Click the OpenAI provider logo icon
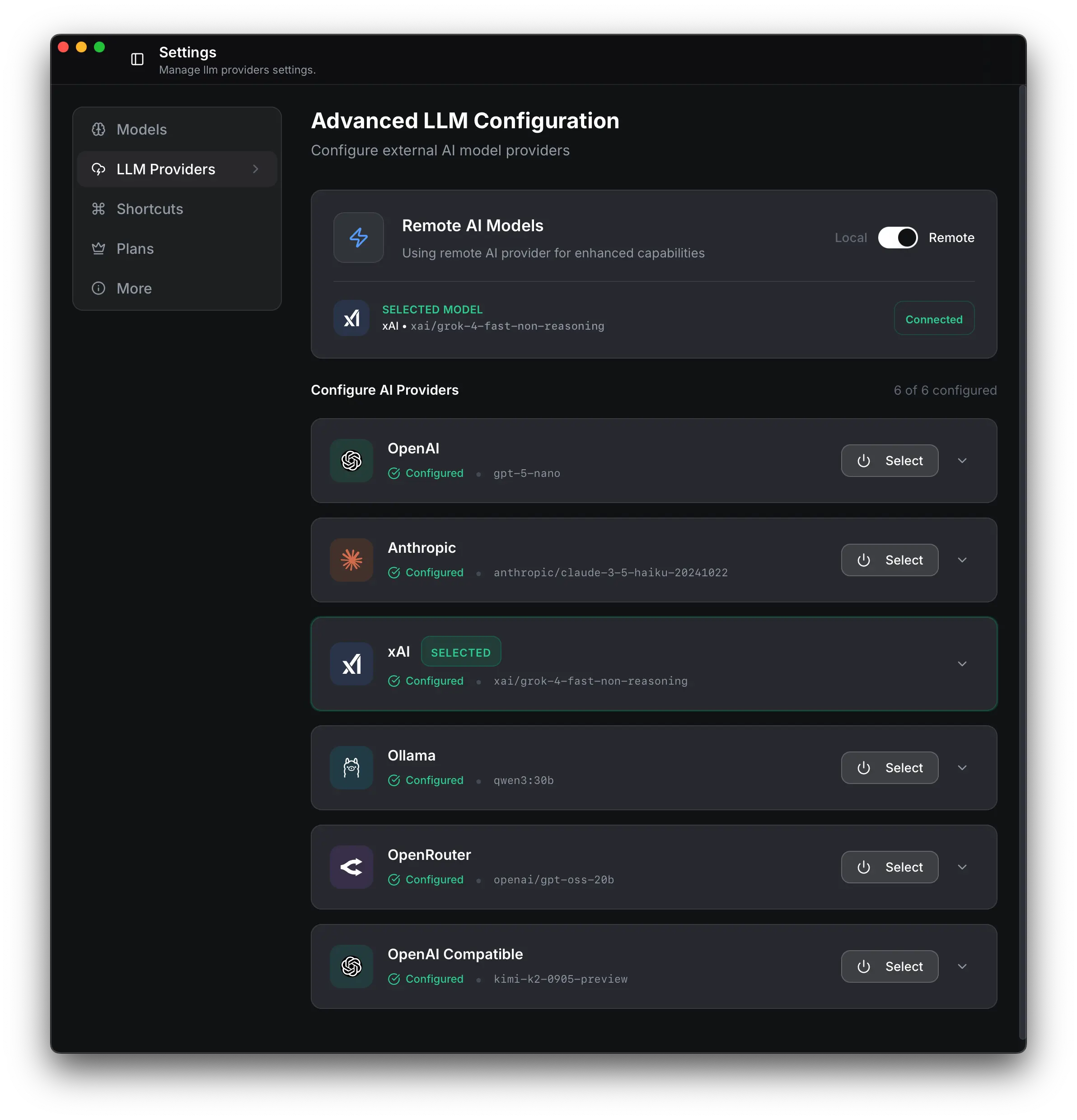This screenshot has width=1077, height=1120. click(x=351, y=461)
